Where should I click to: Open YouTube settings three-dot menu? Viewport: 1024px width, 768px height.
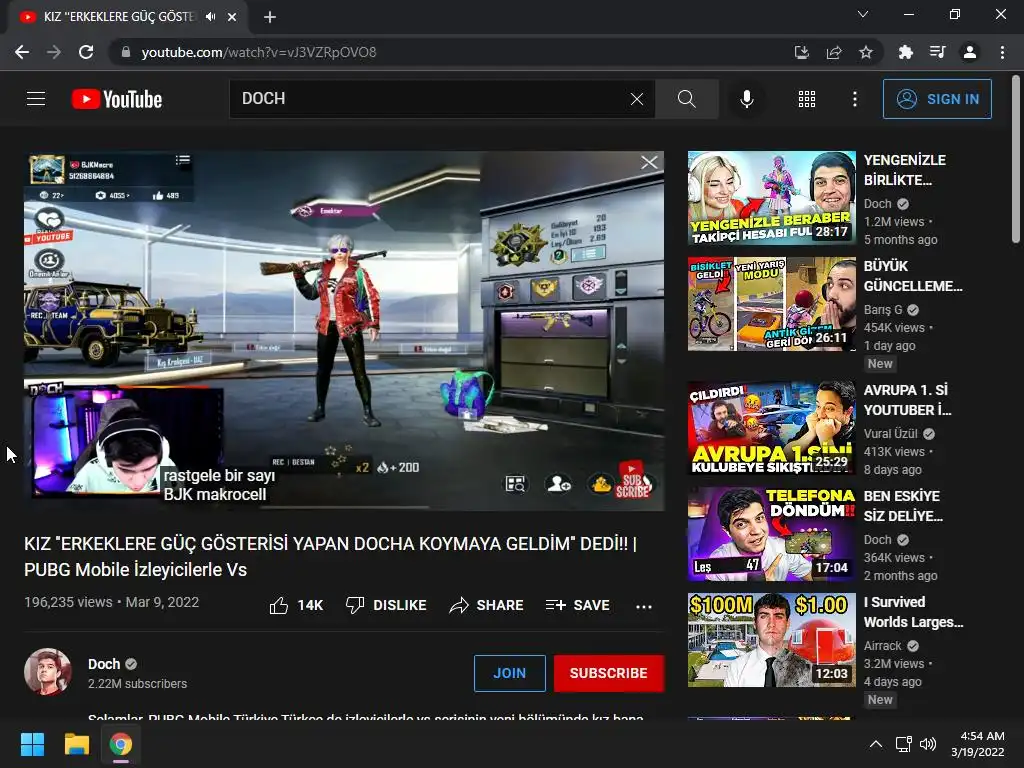click(x=854, y=99)
